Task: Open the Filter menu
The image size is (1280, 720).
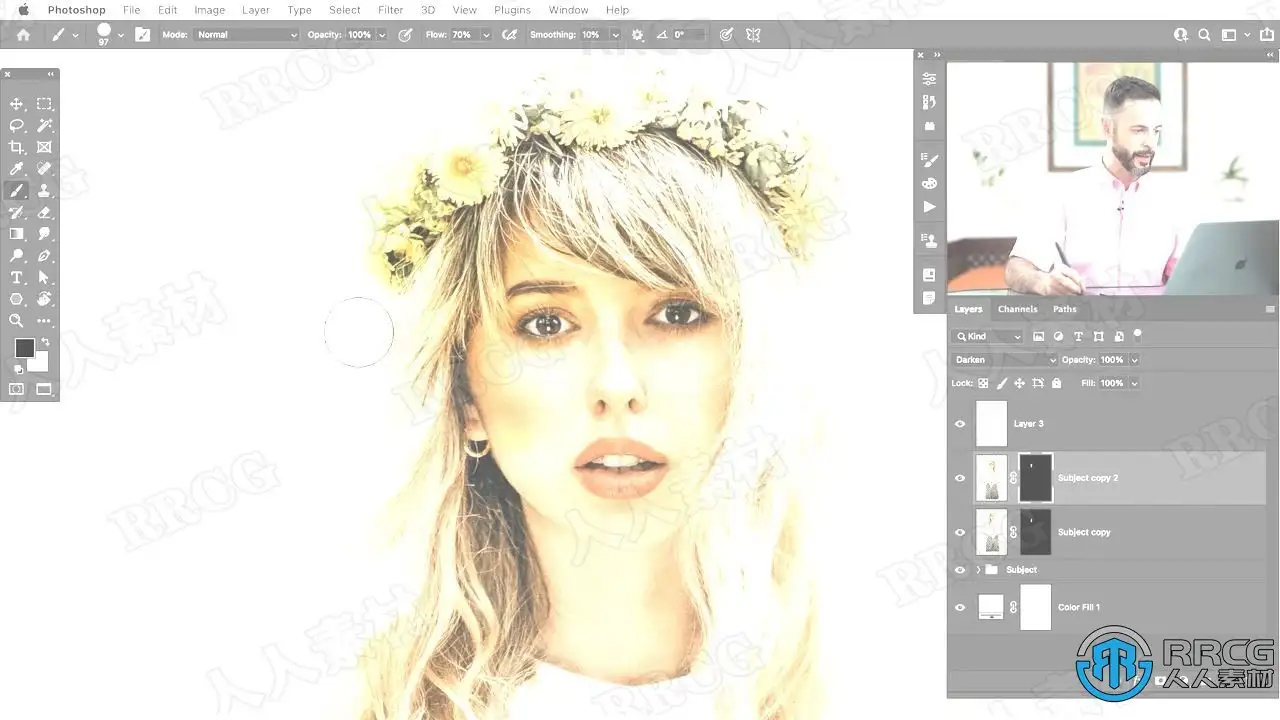Action: tap(391, 10)
